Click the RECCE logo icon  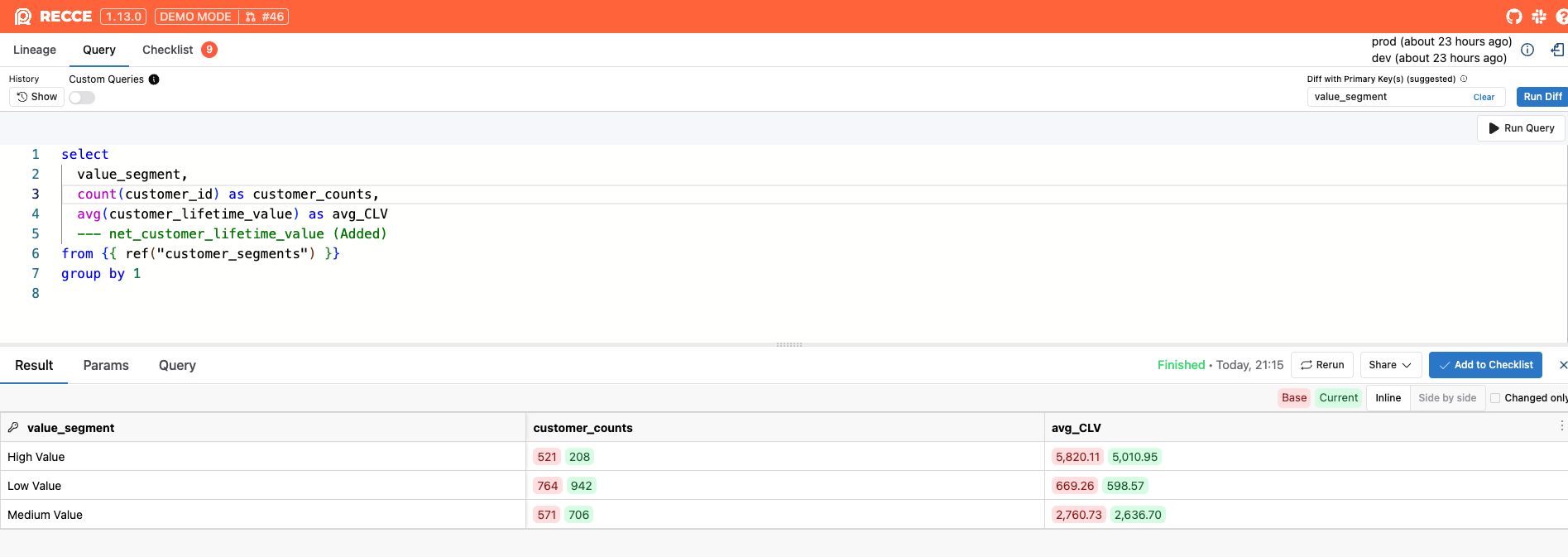pyautogui.click(x=23, y=17)
